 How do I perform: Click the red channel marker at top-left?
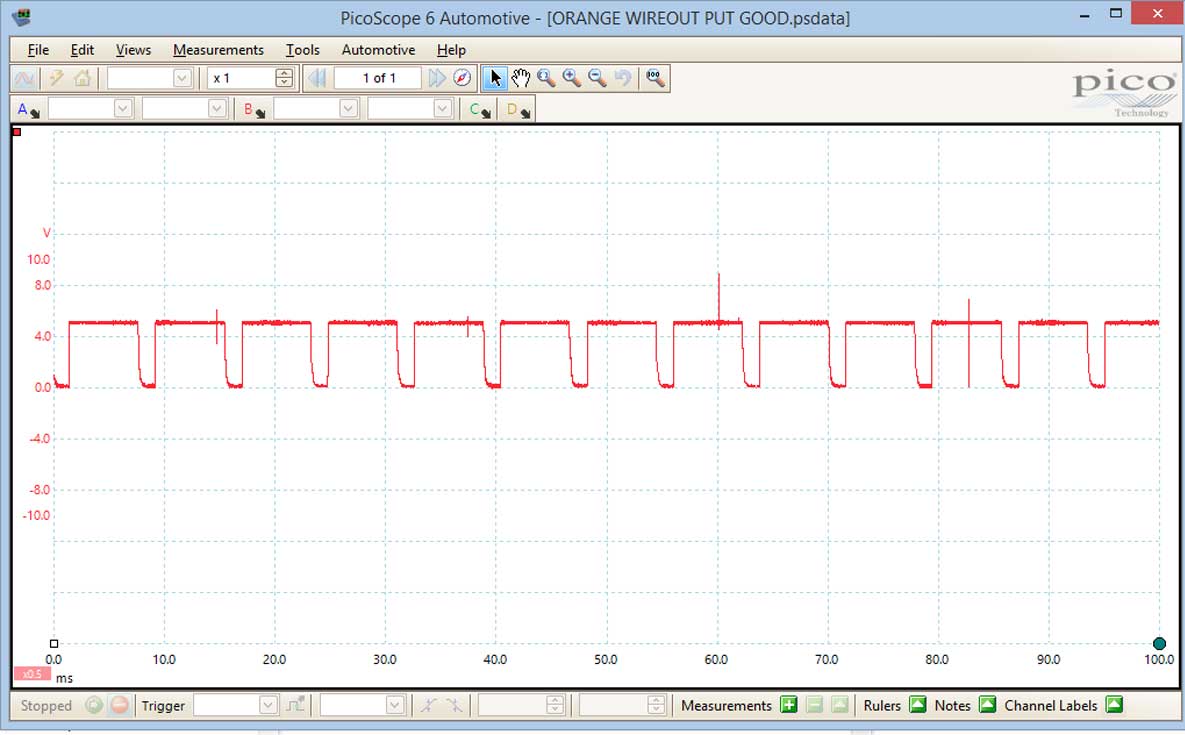click(17, 132)
